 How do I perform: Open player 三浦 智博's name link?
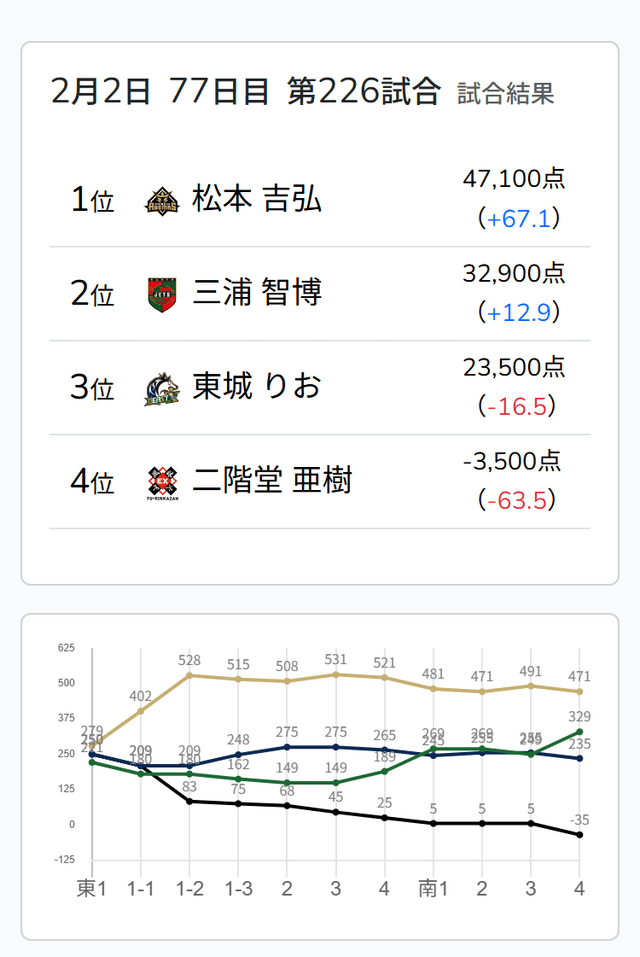256,293
